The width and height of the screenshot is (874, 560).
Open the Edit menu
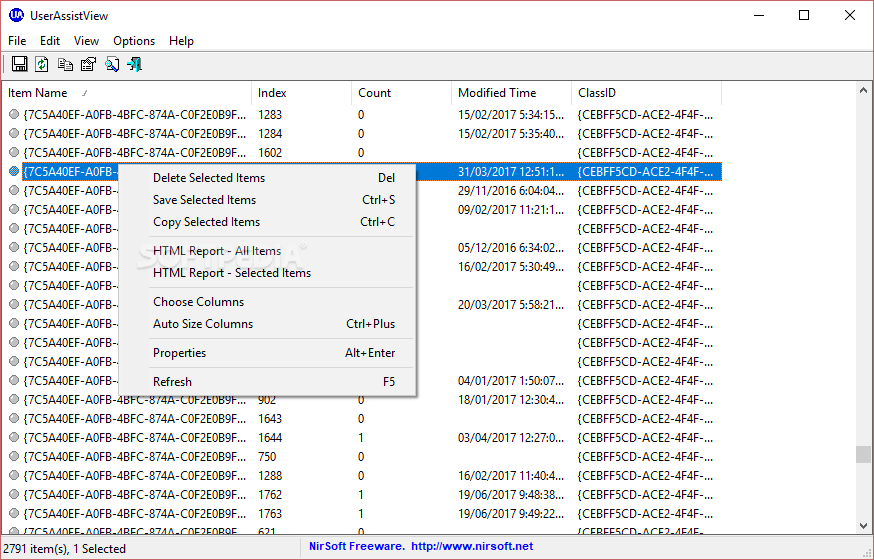[x=50, y=41]
